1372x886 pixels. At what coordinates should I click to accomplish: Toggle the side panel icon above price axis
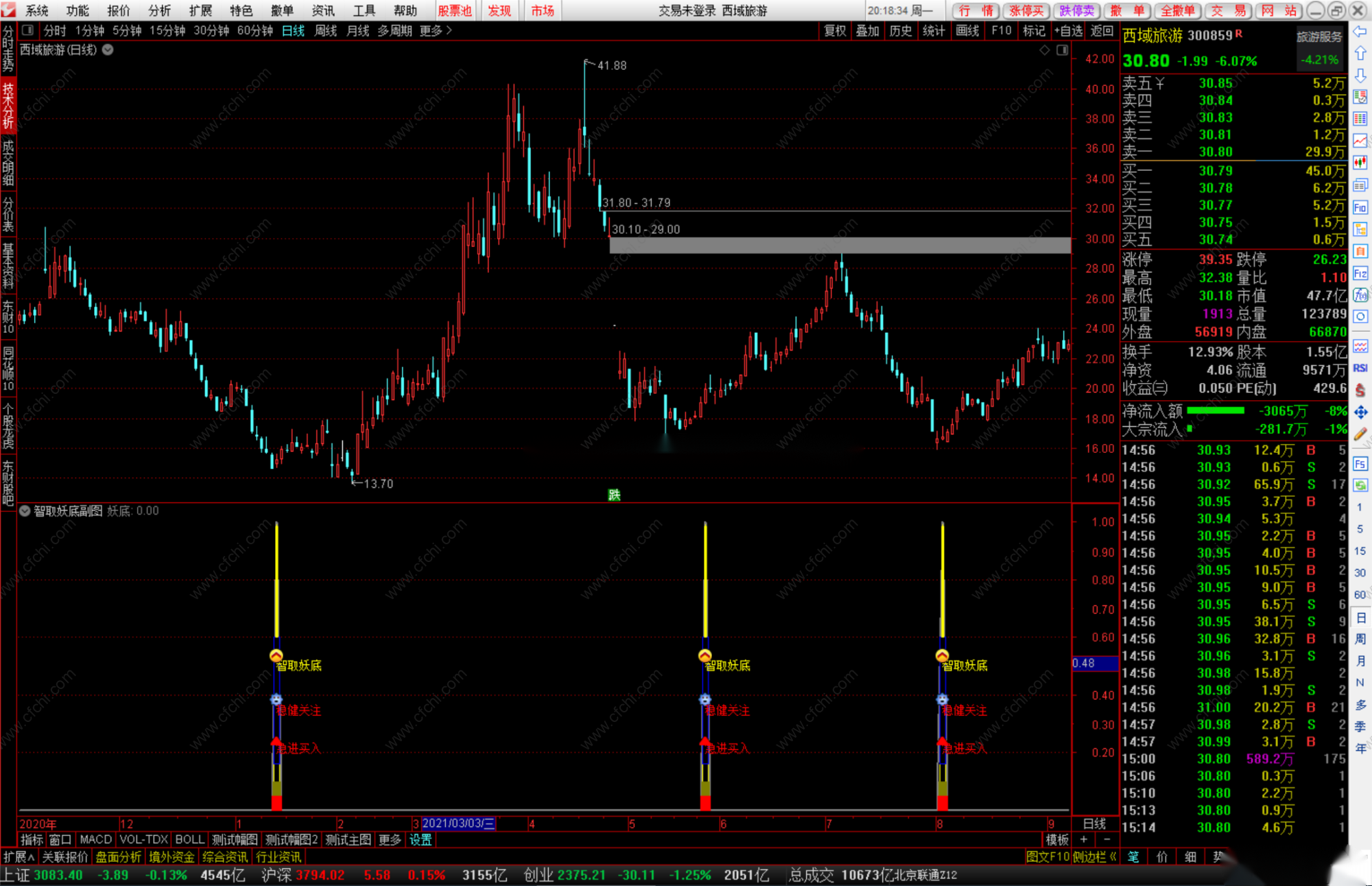tap(1062, 50)
